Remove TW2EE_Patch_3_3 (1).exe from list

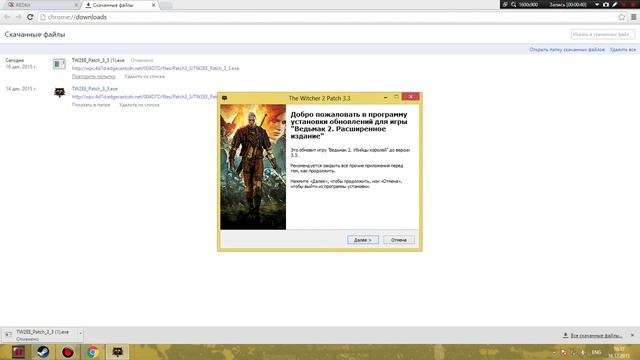144,76
